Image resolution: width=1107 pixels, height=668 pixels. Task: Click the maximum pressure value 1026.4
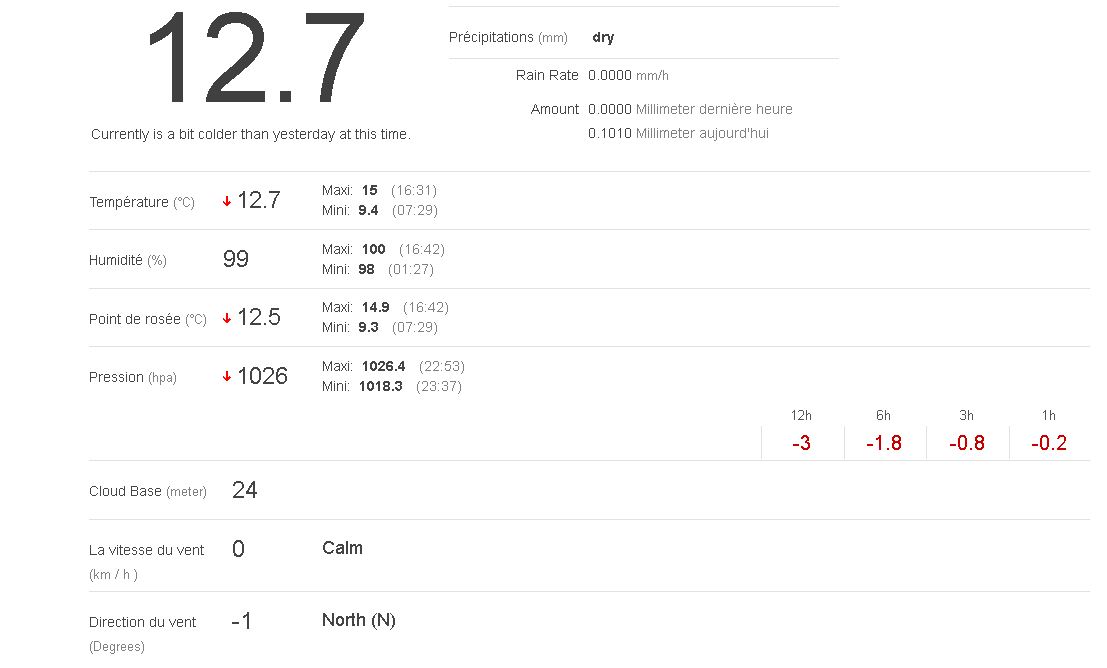pos(383,366)
